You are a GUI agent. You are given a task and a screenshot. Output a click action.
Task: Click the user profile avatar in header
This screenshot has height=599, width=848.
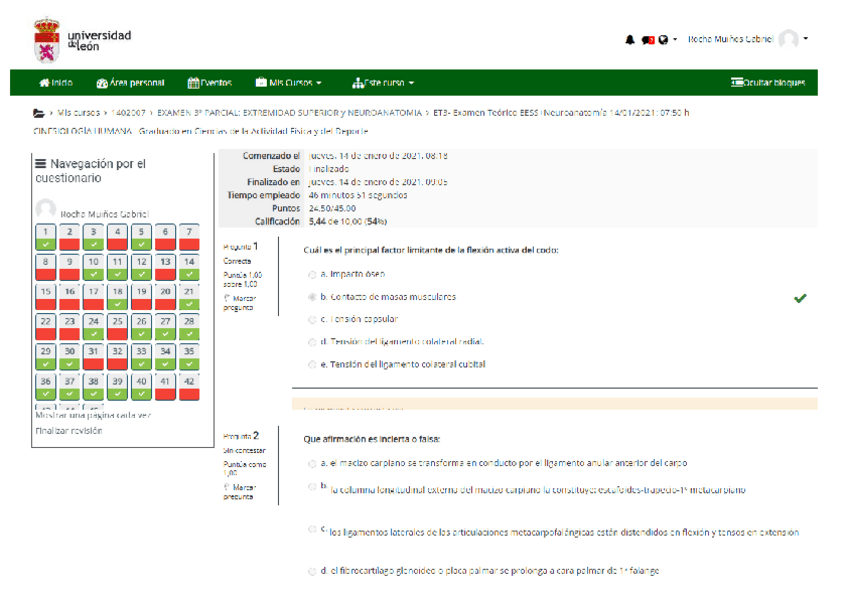tap(789, 40)
